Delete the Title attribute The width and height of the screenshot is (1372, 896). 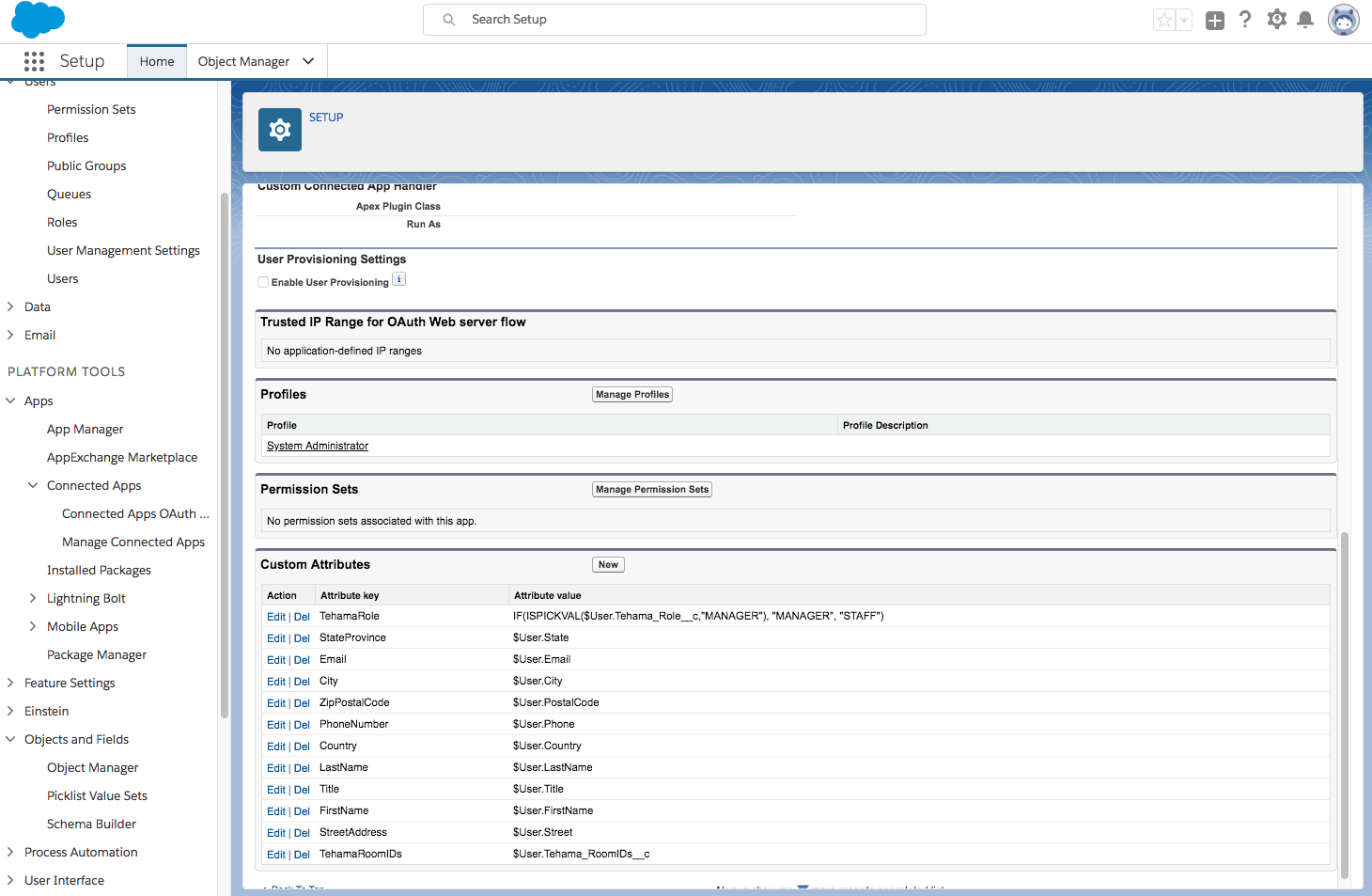click(x=302, y=790)
